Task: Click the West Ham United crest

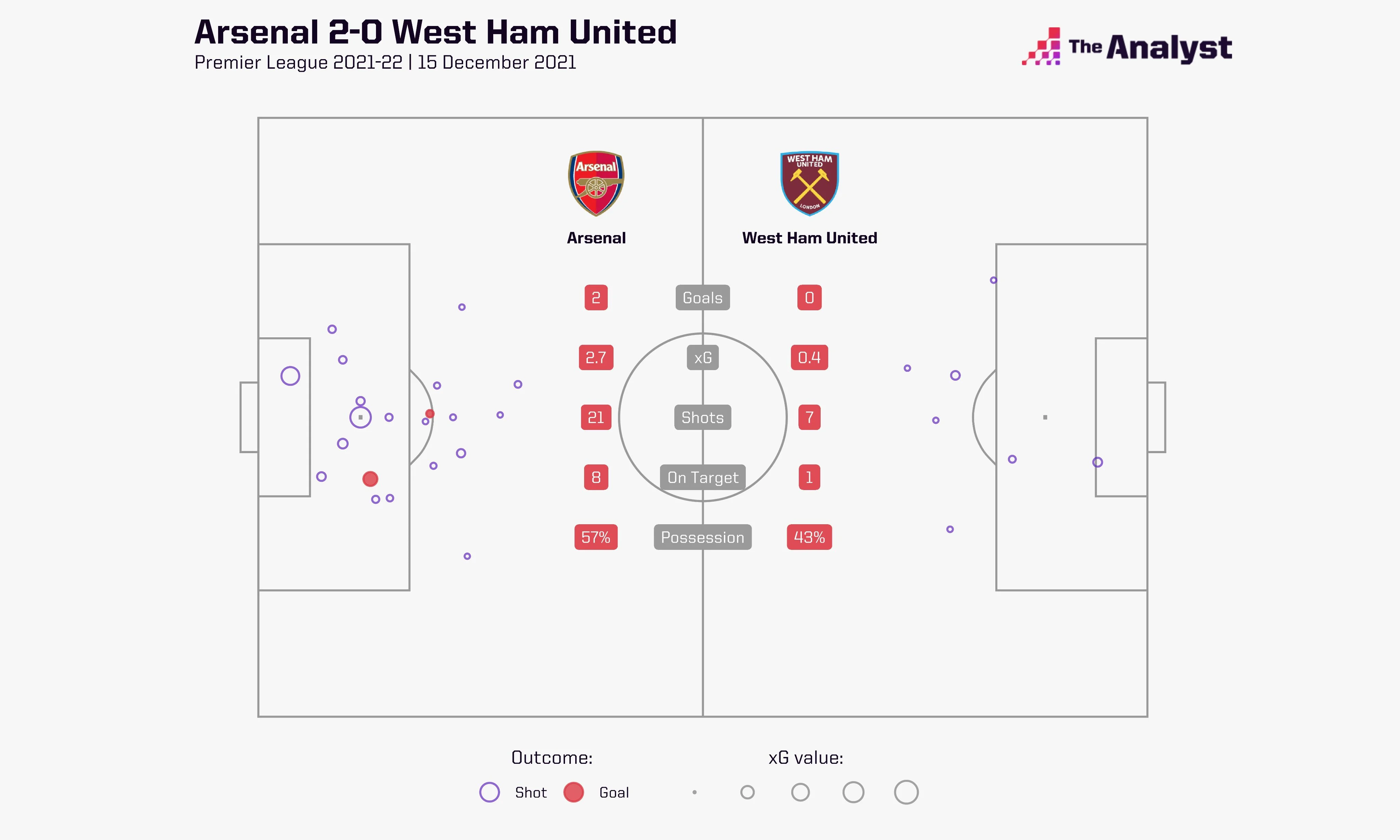Action: tap(809, 183)
